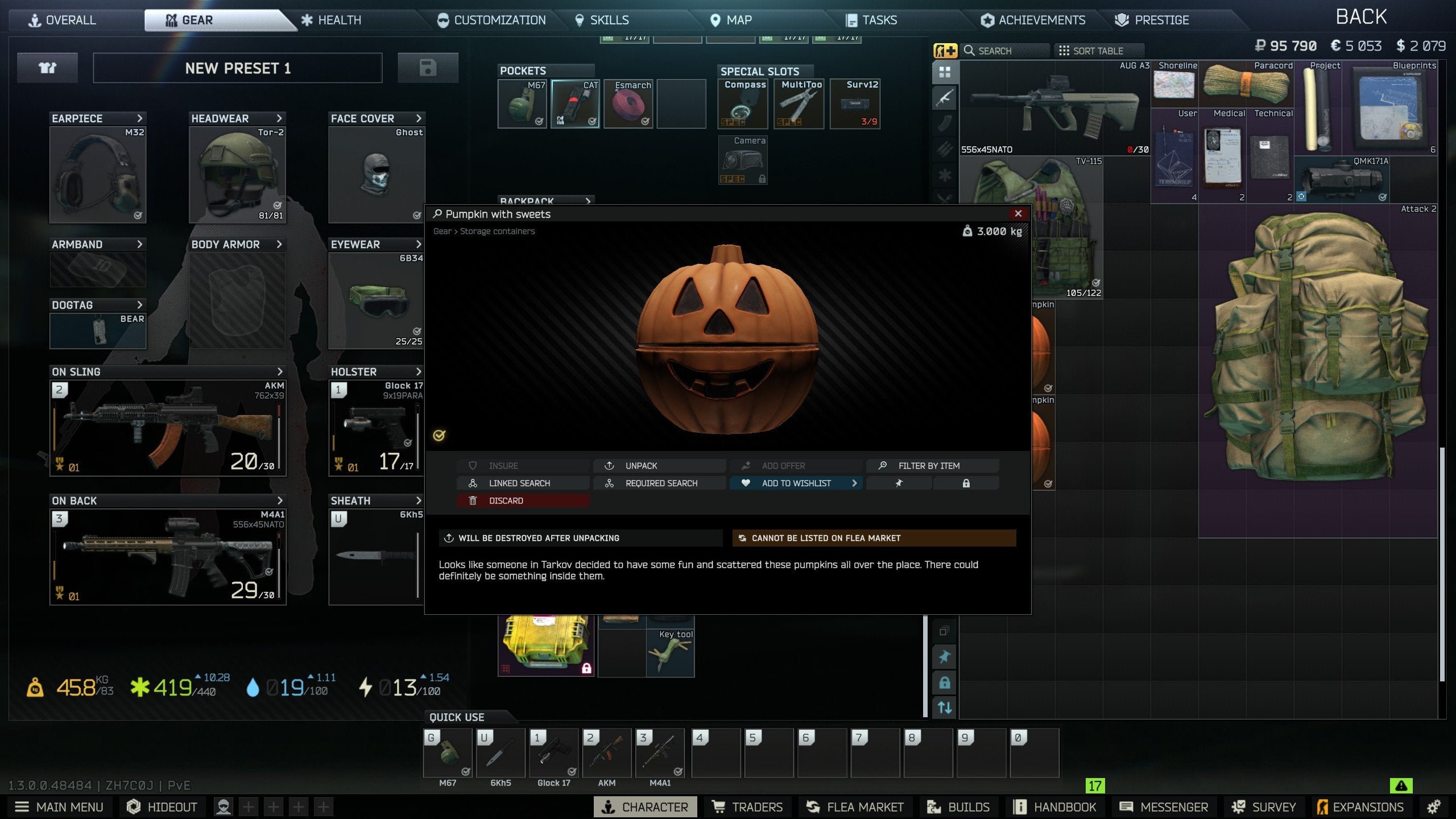Expand the Face Cover slot arrow

pos(419,118)
